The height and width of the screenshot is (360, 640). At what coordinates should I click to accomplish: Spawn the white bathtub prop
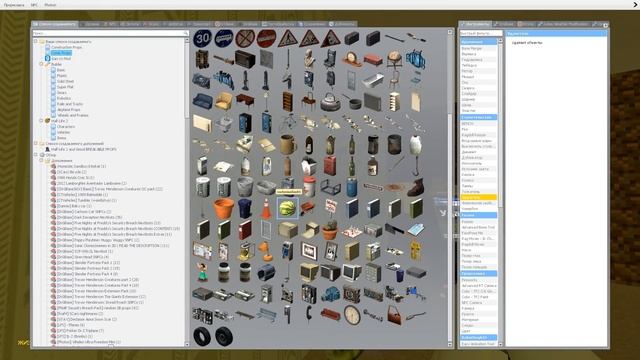(x=373, y=80)
